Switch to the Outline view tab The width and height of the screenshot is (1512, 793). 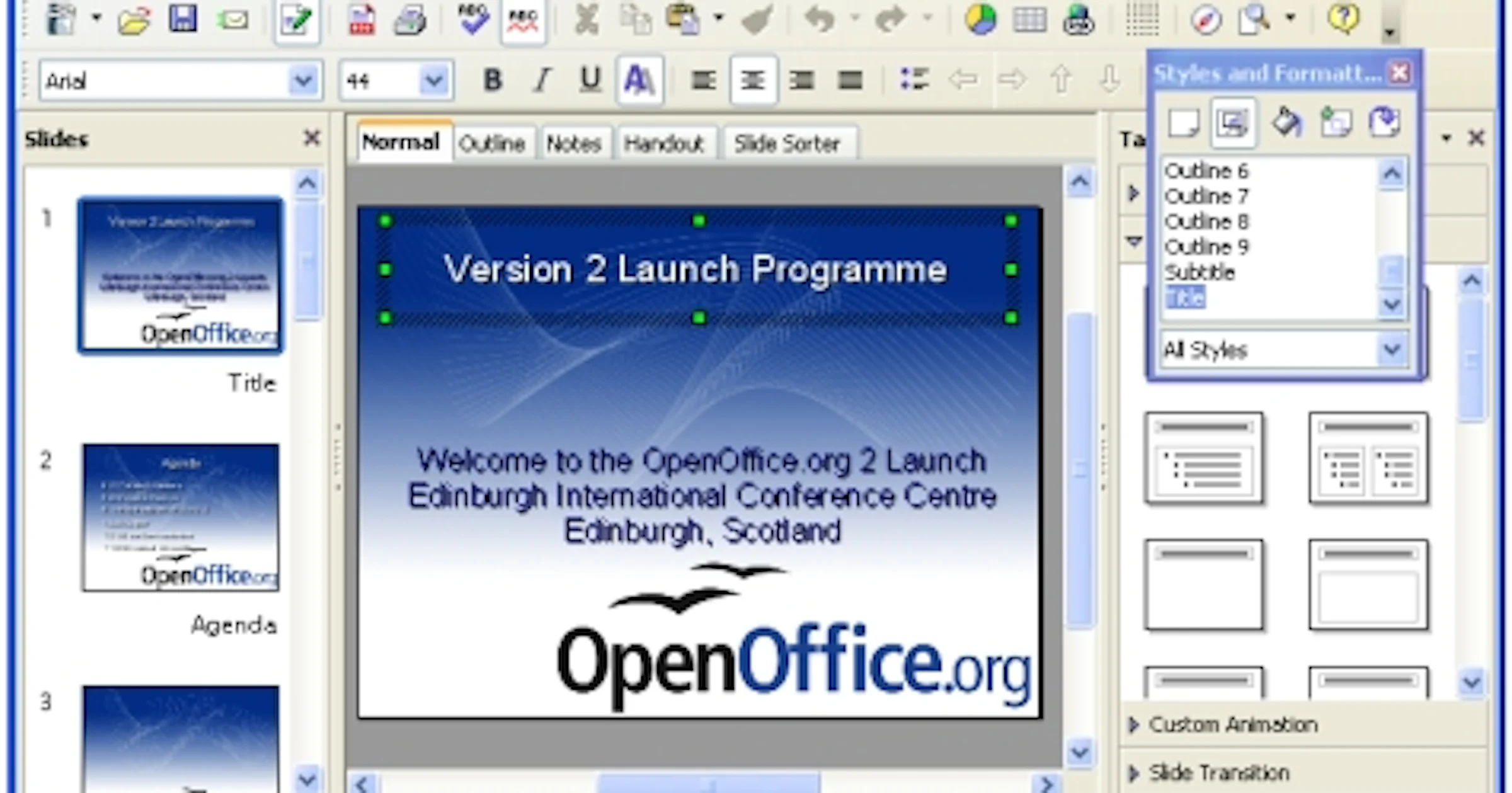pyautogui.click(x=493, y=144)
